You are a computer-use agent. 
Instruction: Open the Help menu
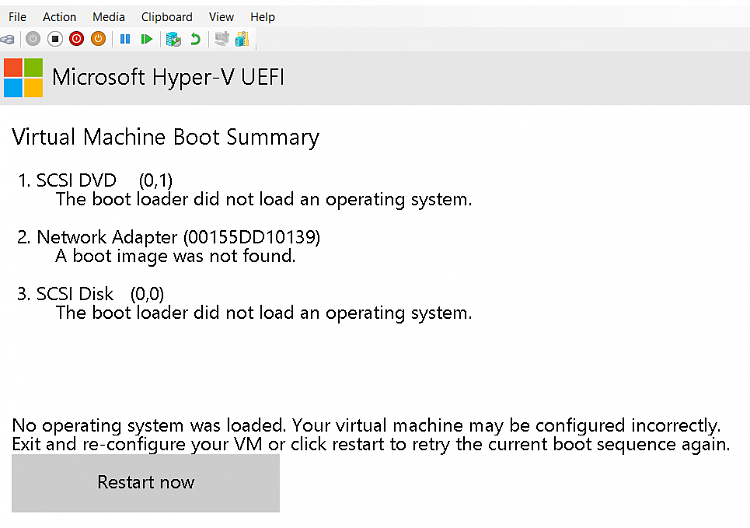(263, 17)
